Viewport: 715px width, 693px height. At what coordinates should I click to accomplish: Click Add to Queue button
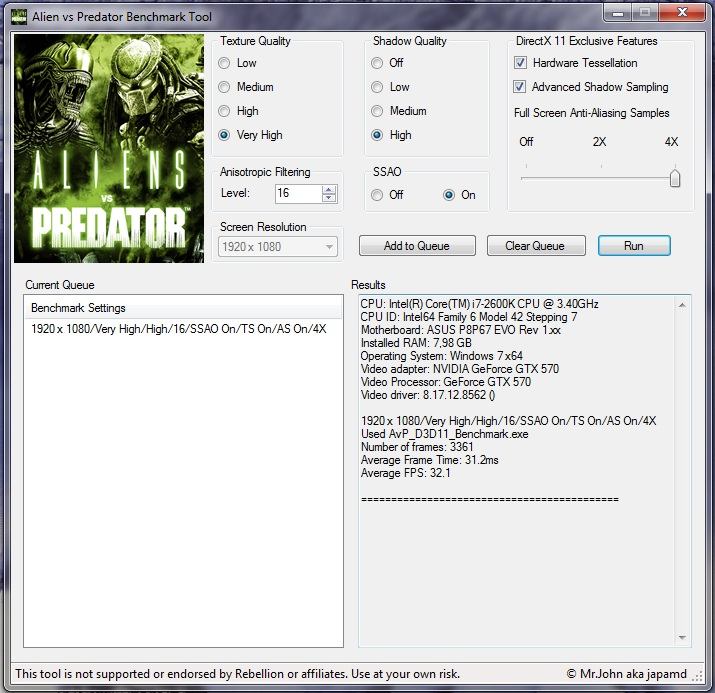pos(417,246)
